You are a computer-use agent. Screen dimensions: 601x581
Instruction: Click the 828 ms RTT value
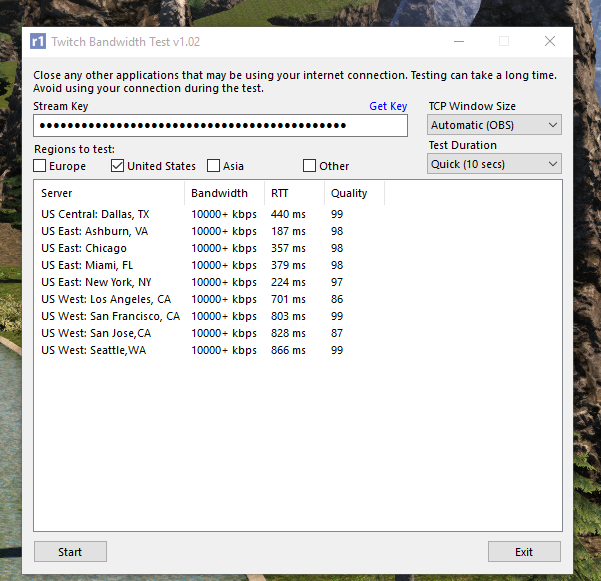click(x=288, y=333)
